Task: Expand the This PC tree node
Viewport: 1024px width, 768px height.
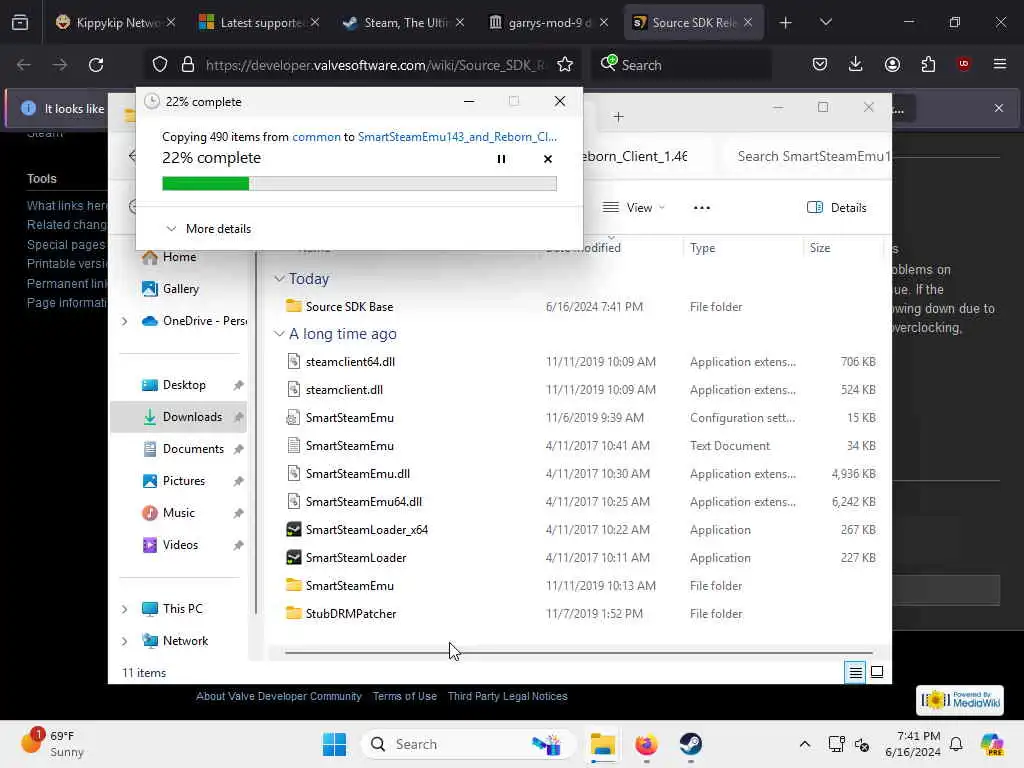Action: tap(124, 609)
